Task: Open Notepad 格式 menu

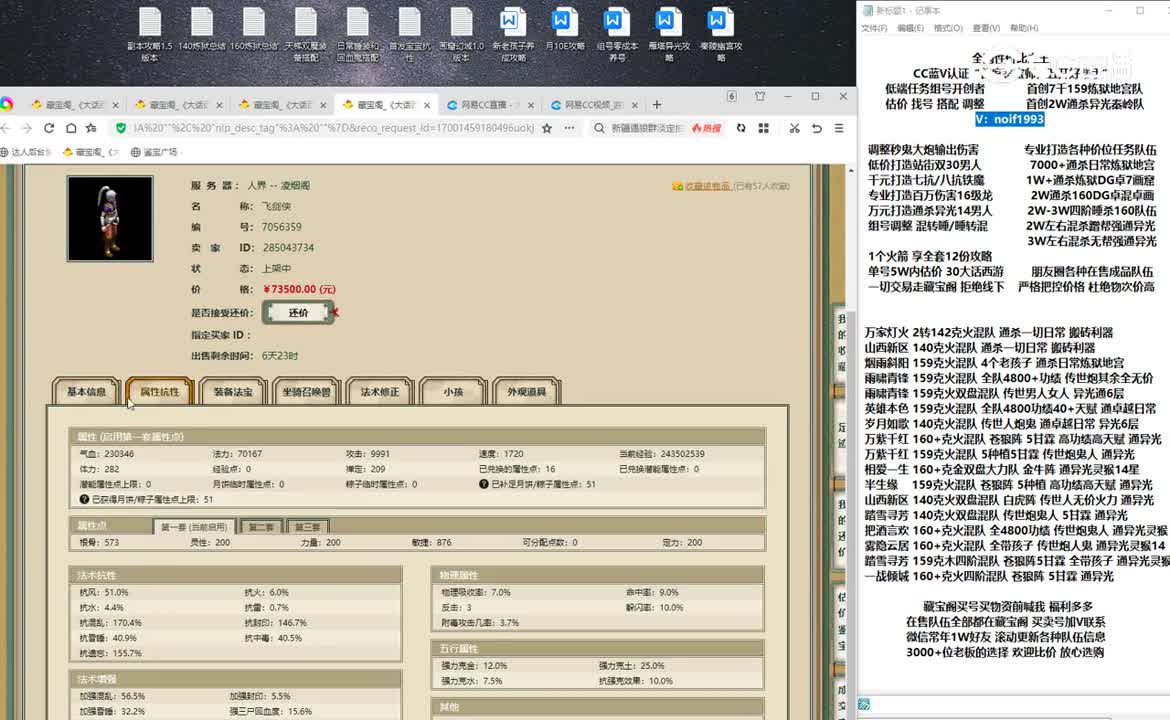Action: [948, 28]
